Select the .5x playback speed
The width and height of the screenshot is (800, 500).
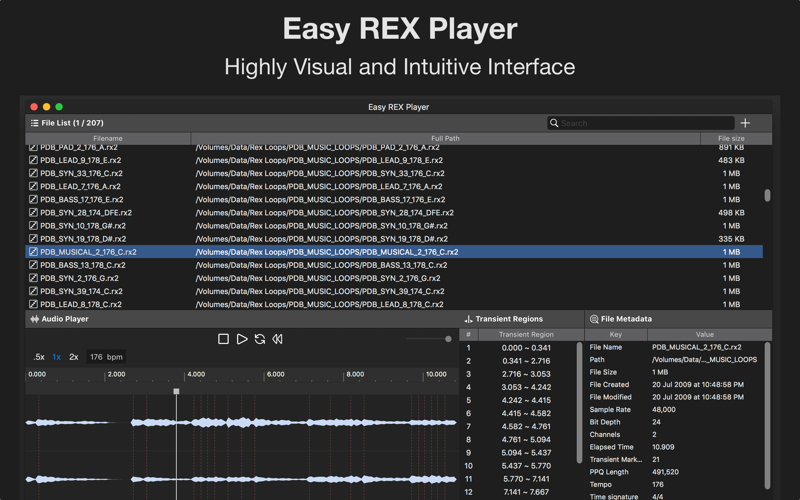39,357
